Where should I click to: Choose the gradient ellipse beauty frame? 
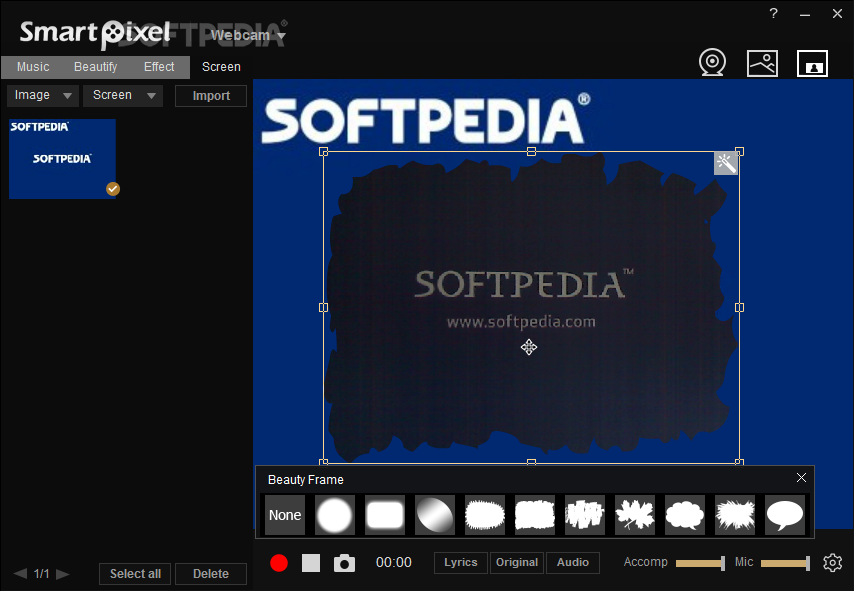click(435, 515)
